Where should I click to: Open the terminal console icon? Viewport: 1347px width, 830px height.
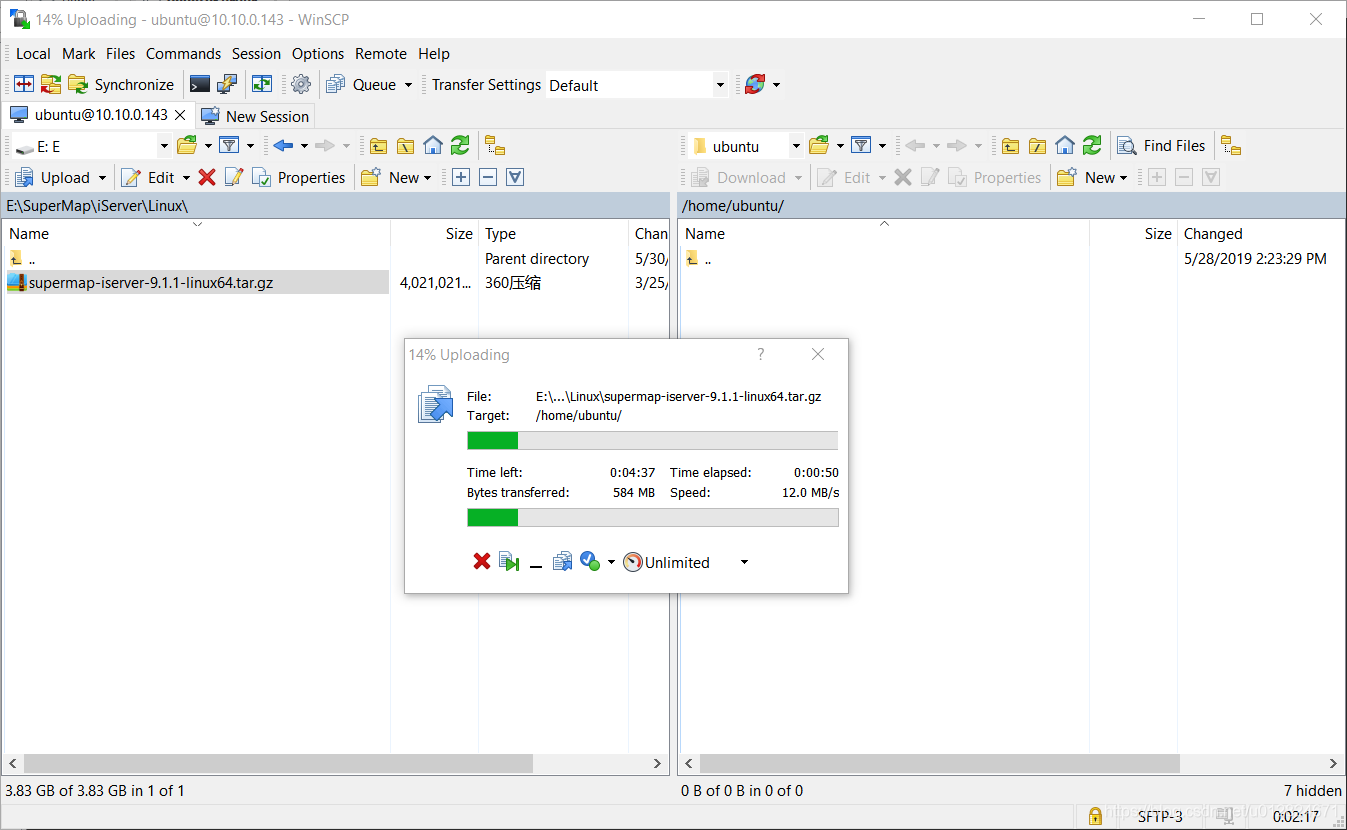click(x=200, y=85)
